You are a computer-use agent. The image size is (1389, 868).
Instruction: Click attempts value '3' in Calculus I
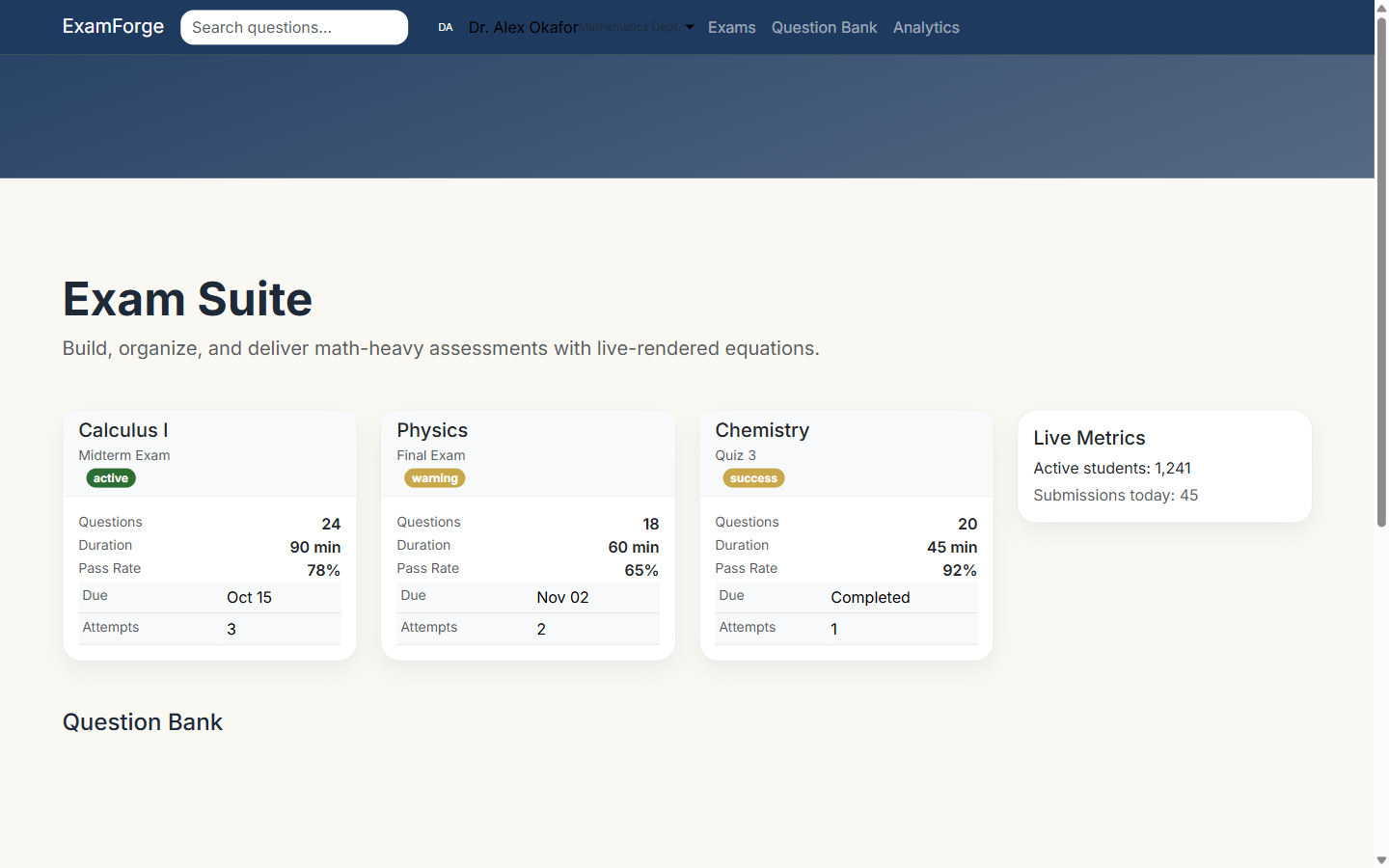pos(231,629)
